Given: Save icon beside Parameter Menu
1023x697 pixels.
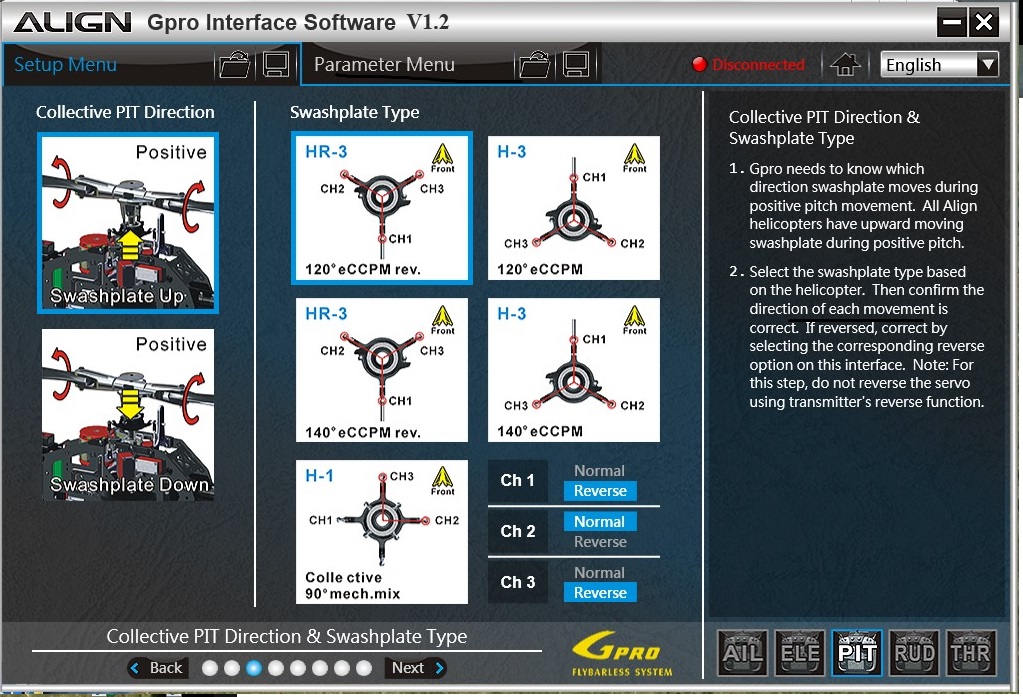Looking at the screenshot, I should (x=576, y=65).
